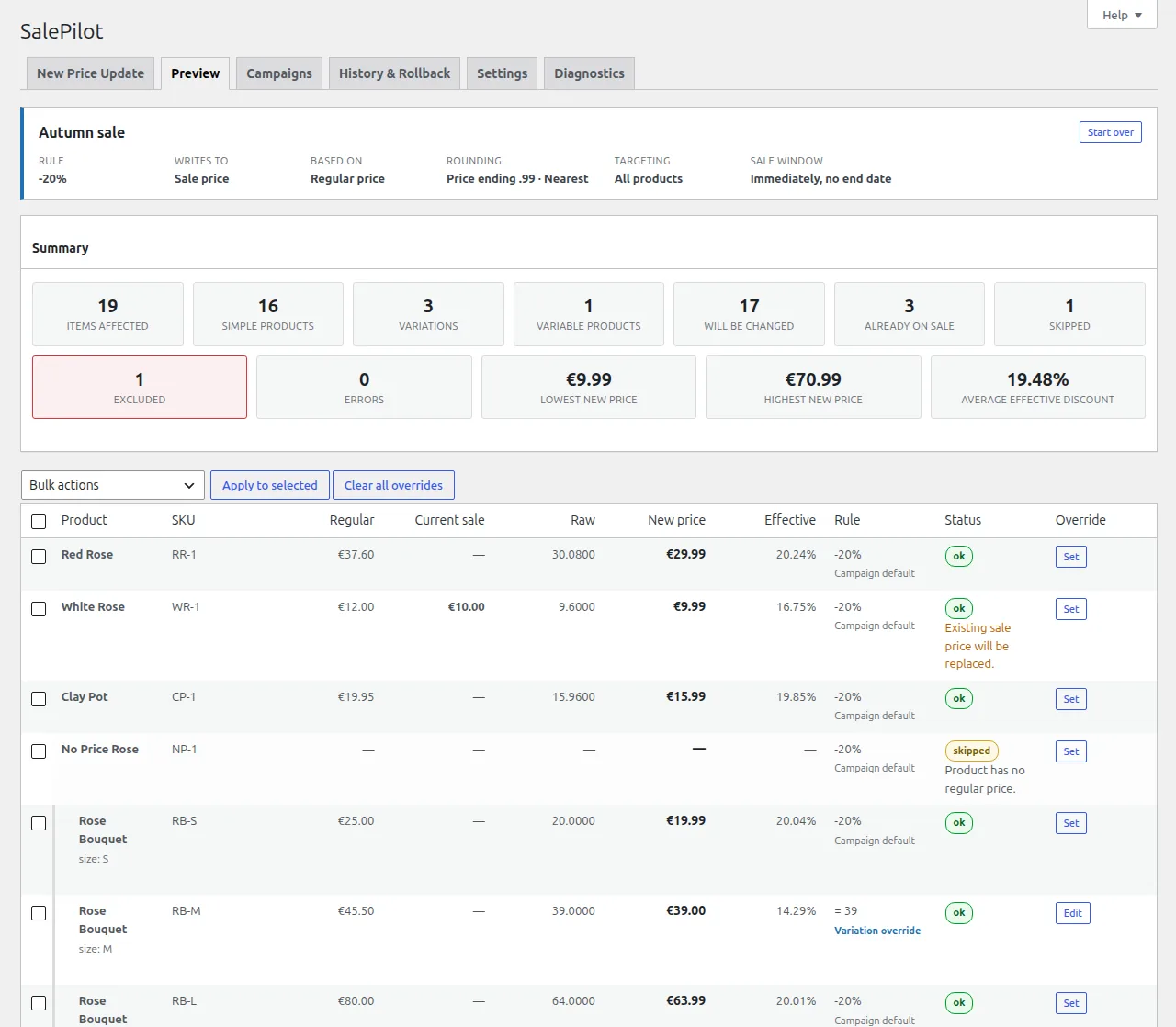Viewport: 1176px width, 1027px height.
Task: Switch to Diagnostics tab
Action: 589,73
